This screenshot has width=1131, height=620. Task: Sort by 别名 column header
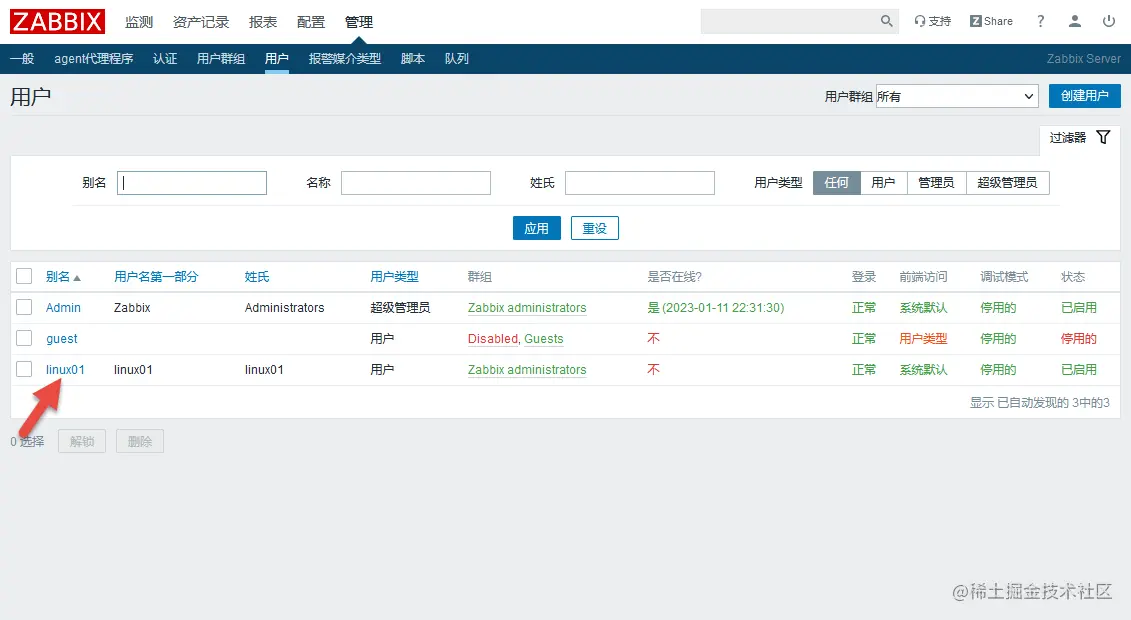[63, 277]
